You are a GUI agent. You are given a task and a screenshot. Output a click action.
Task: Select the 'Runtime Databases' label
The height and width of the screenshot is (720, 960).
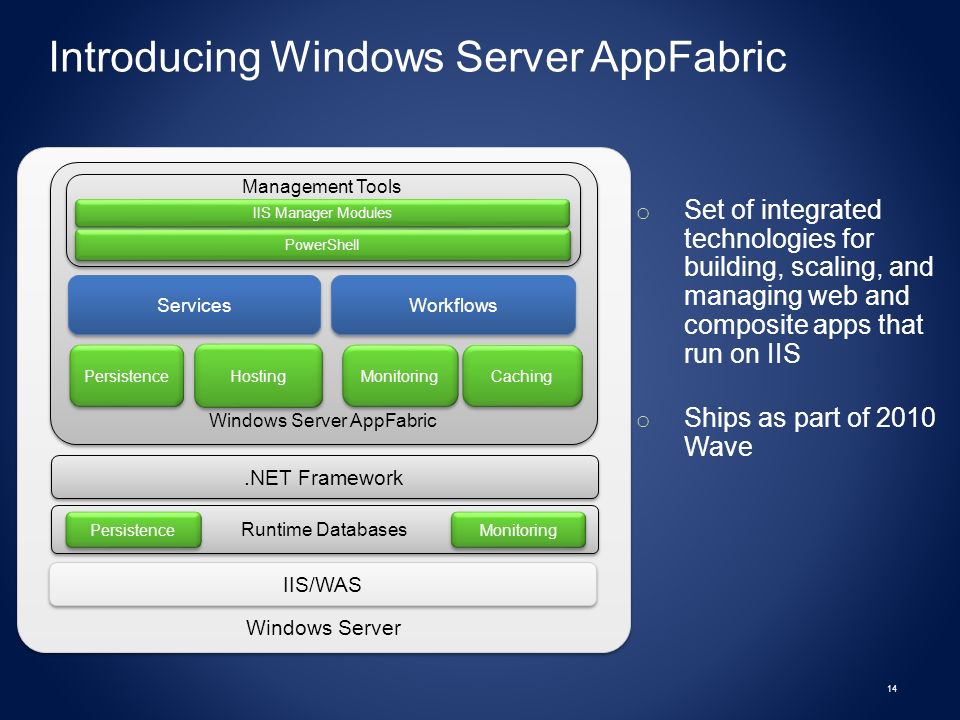pyautogui.click(x=324, y=529)
